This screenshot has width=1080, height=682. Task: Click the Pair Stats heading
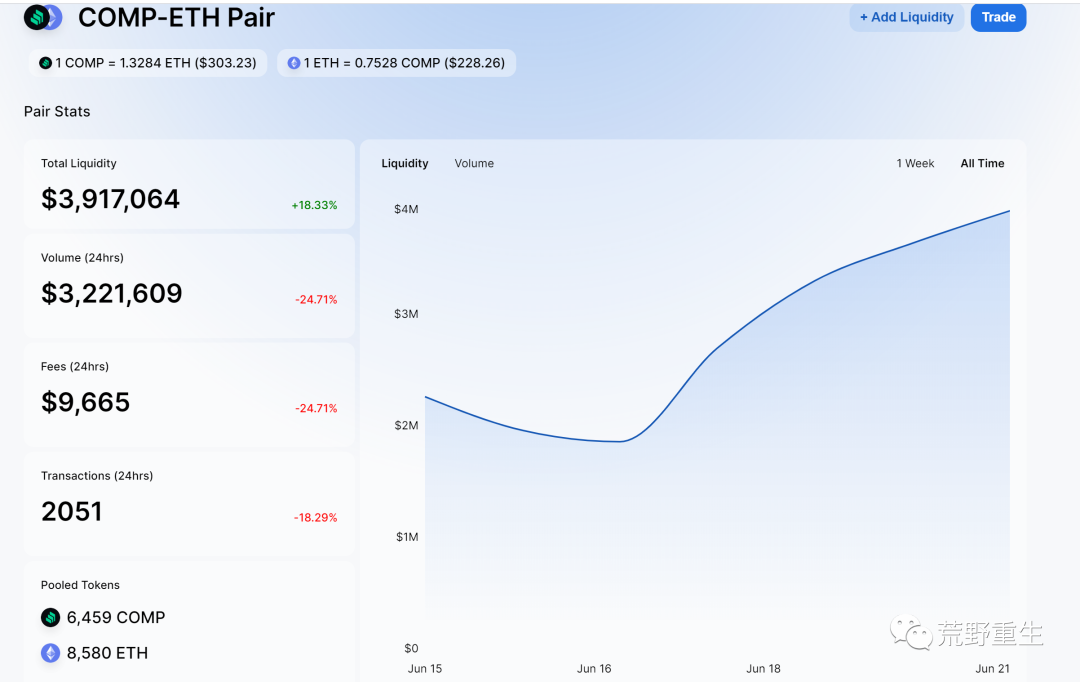point(57,112)
